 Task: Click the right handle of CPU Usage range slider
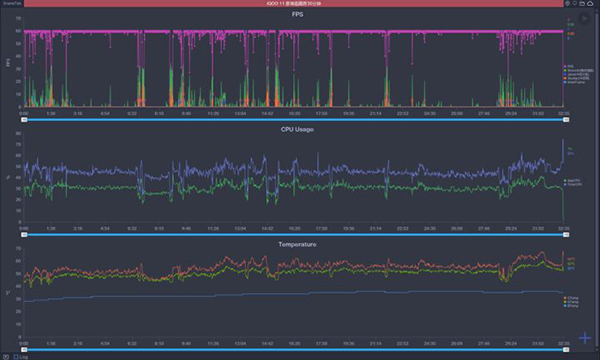tap(566, 235)
